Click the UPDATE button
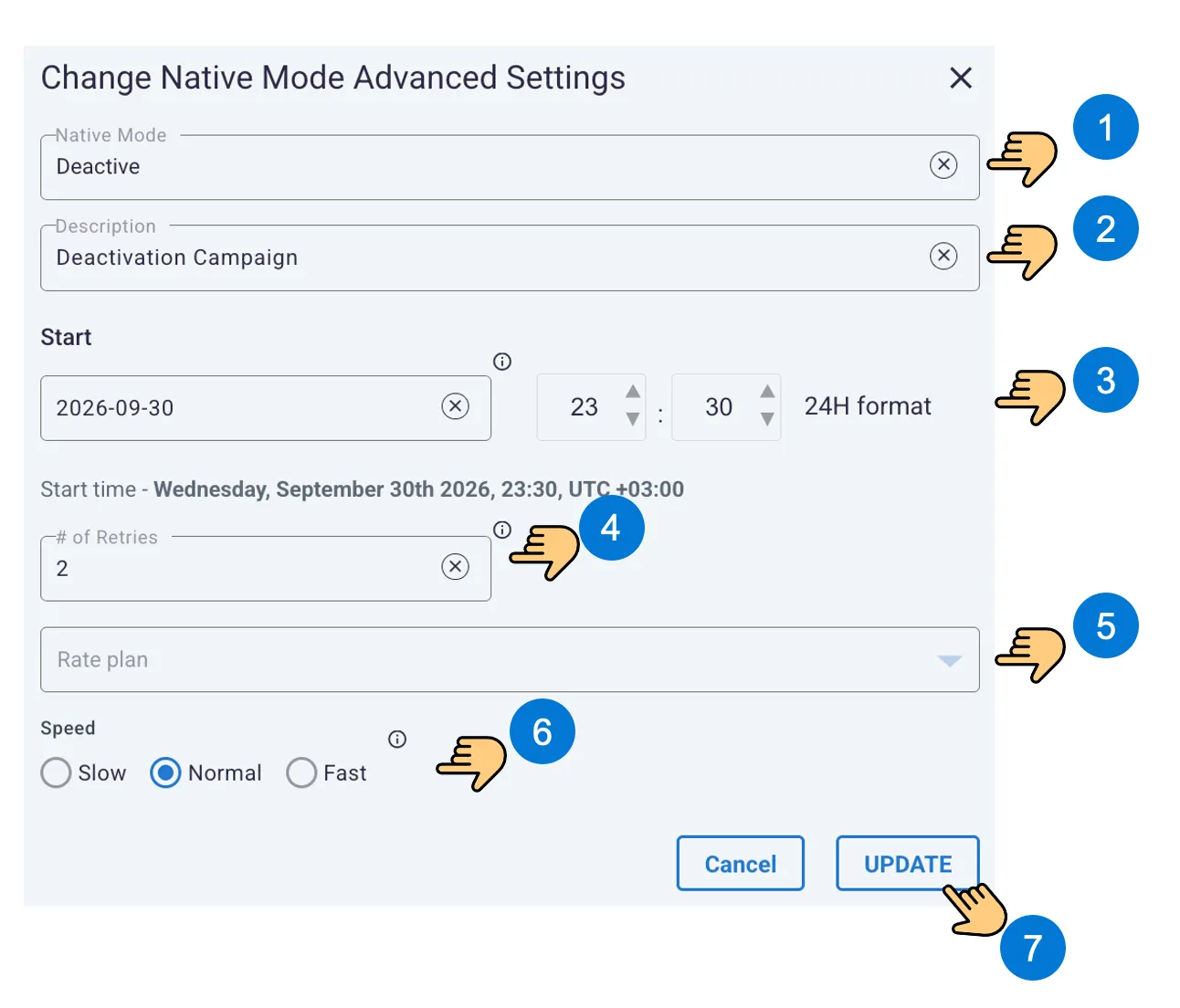 908,863
